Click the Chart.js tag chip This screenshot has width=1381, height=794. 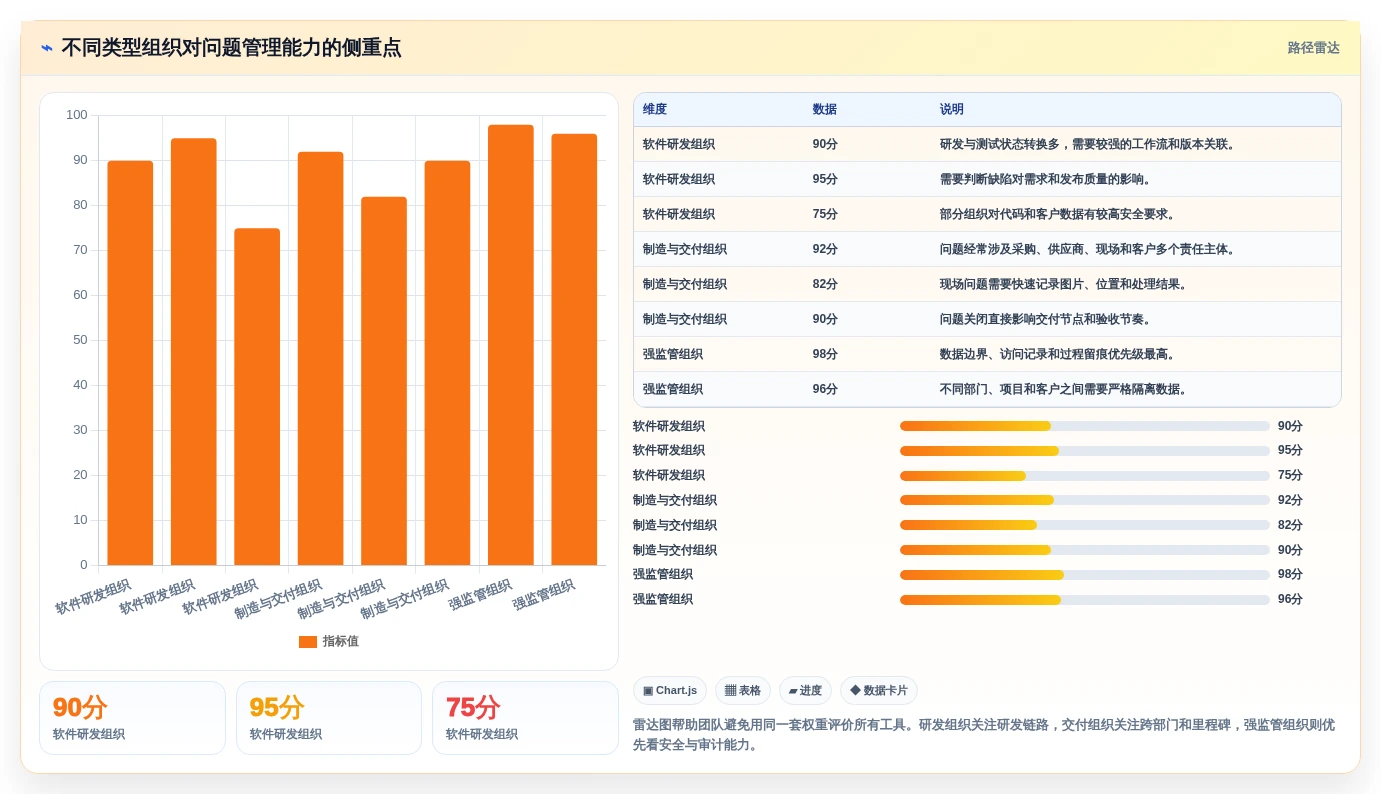pyautogui.click(x=670, y=691)
